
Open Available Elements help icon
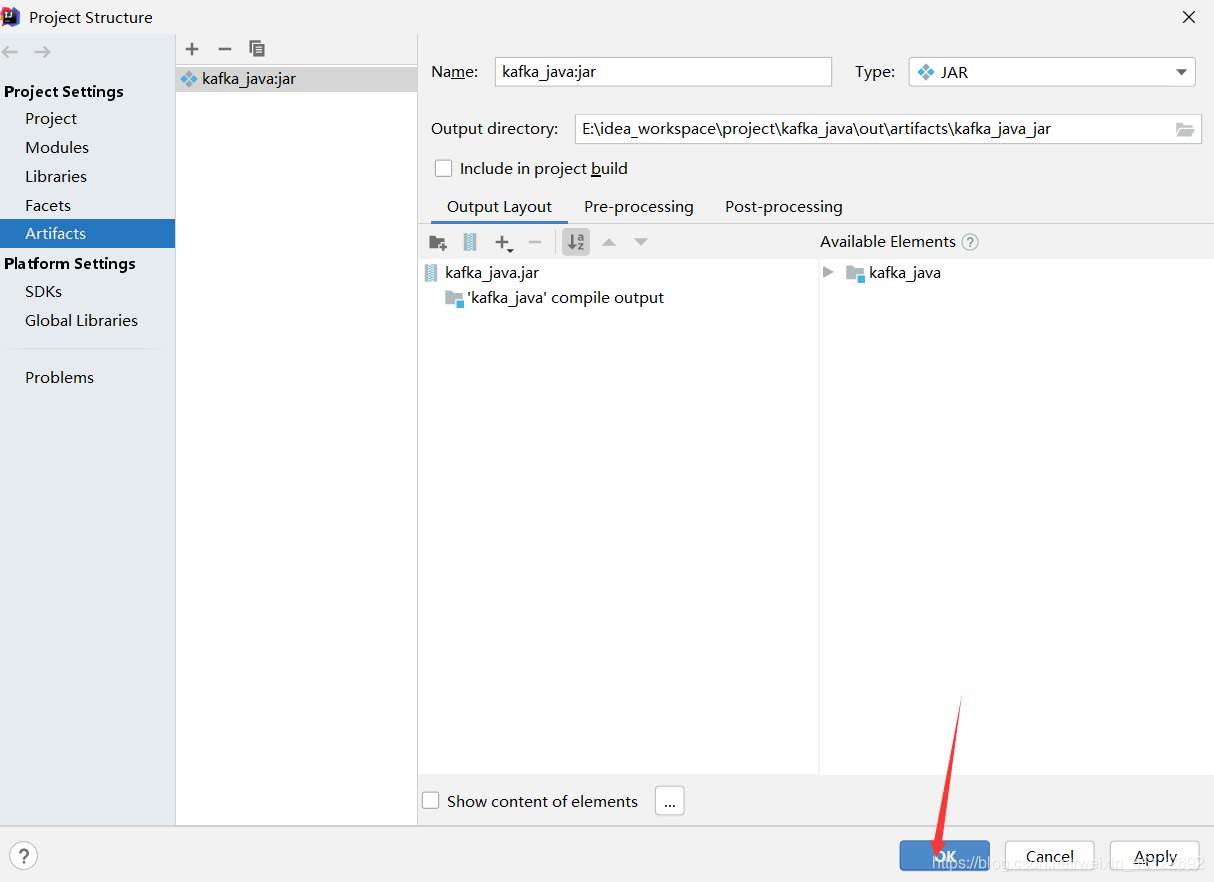[x=970, y=242]
